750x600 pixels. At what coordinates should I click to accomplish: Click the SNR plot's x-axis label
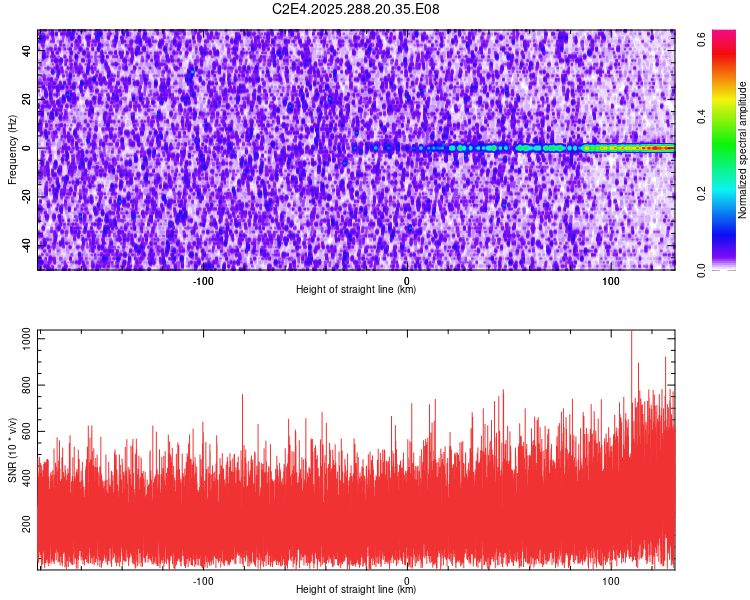tap(356, 590)
